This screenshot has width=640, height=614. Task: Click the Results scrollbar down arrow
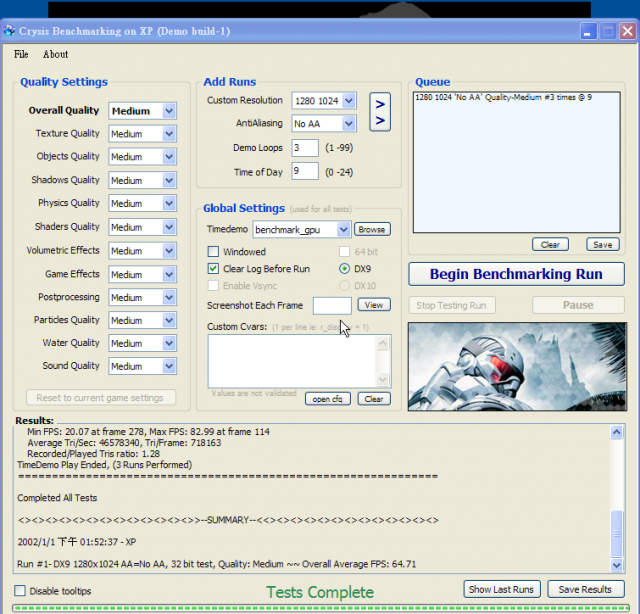(616, 565)
